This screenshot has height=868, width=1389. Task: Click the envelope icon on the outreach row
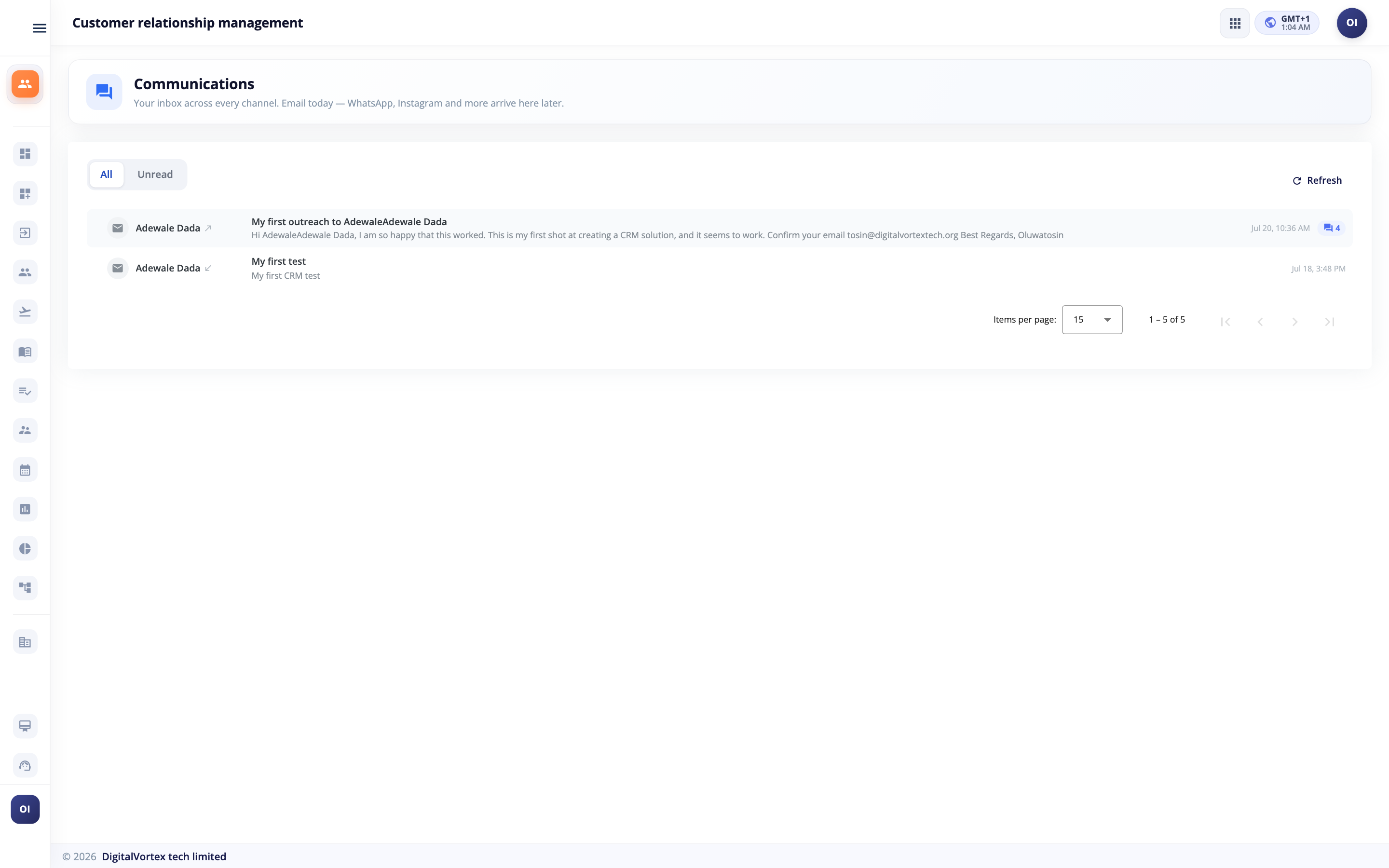(x=118, y=228)
